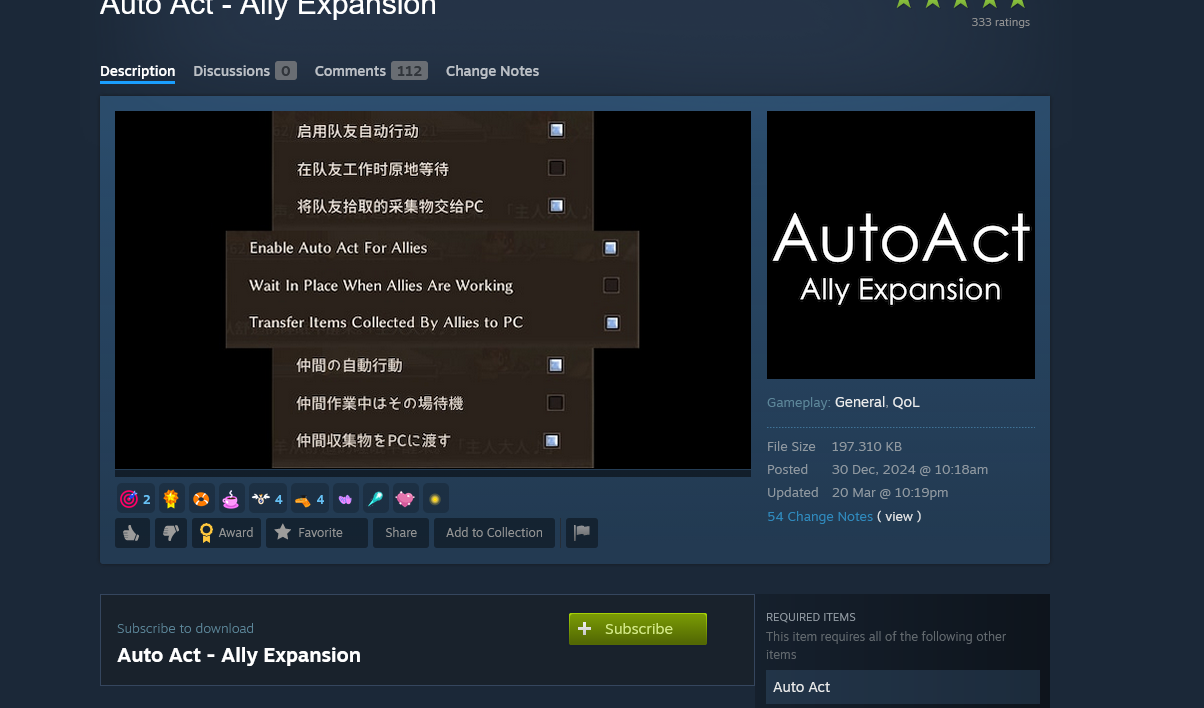Report this item with the flag icon

(582, 533)
